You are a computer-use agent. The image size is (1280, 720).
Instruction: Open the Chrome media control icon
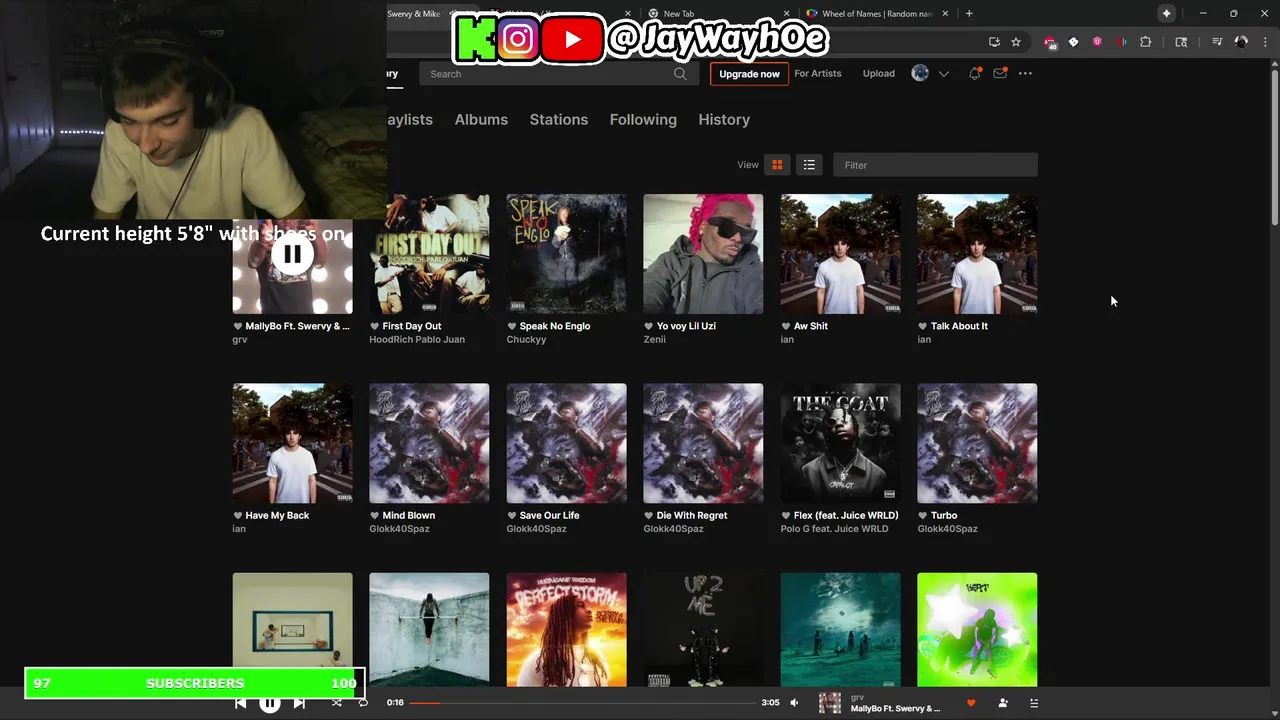[x=1217, y=42]
